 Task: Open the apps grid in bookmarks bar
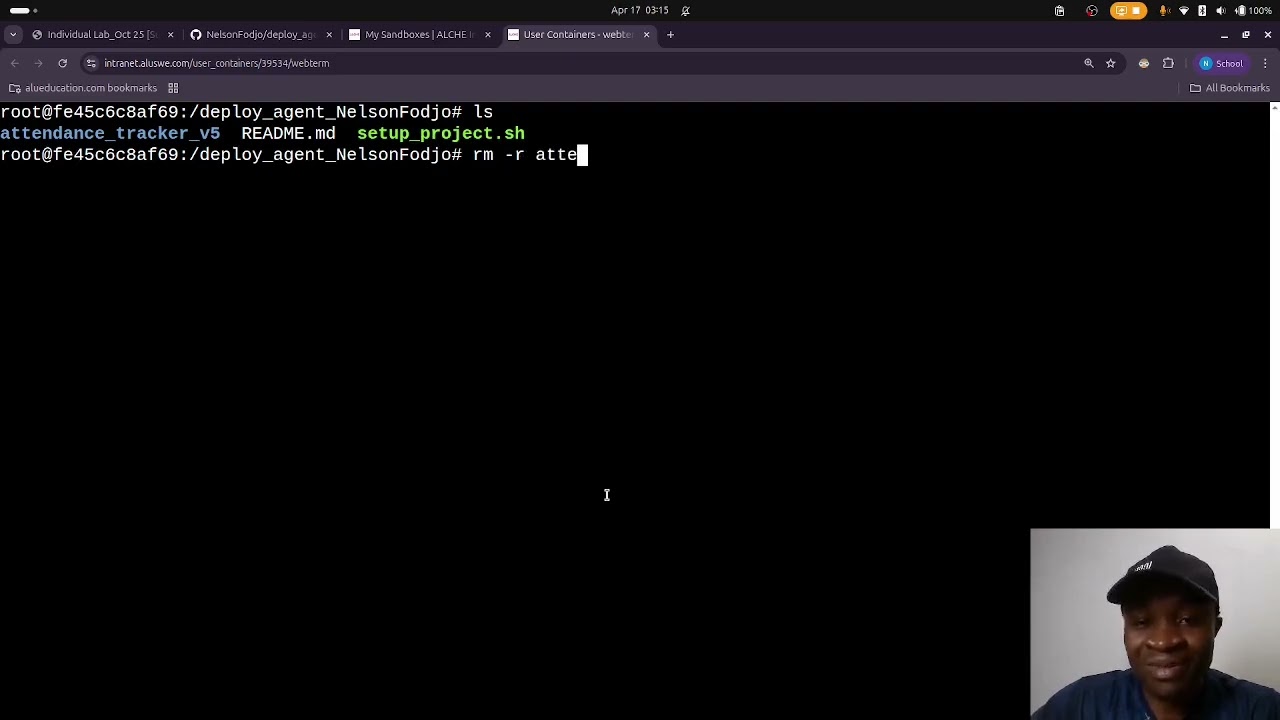[173, 88]
